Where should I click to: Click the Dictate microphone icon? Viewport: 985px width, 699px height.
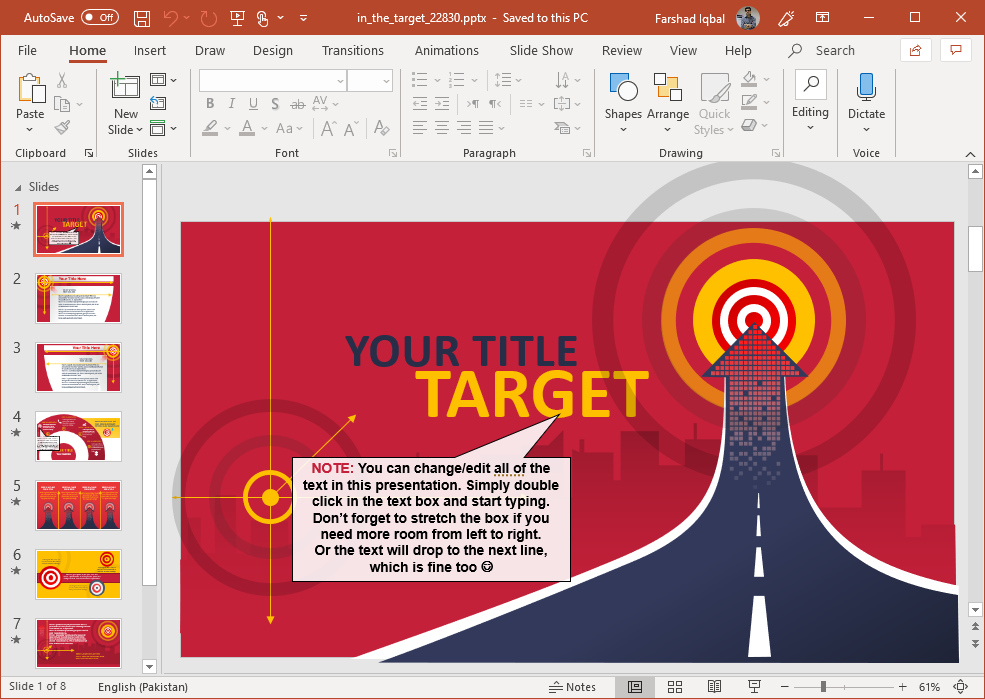point(866,88)
